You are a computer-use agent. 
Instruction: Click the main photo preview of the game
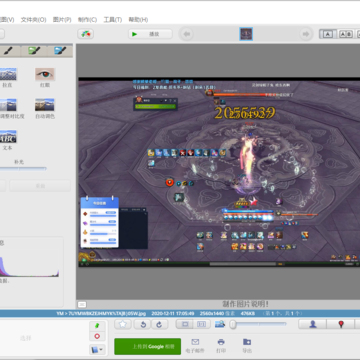tap(219, 172)
